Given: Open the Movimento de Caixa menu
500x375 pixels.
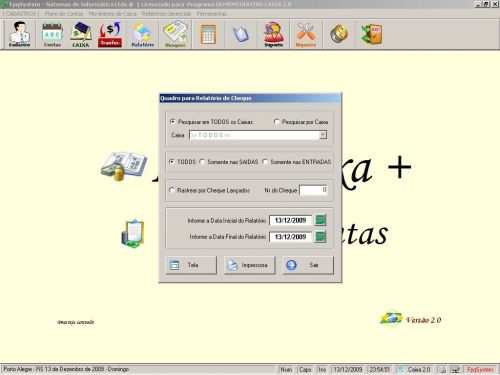Looking at the screenshot, I should pos(112,14).
